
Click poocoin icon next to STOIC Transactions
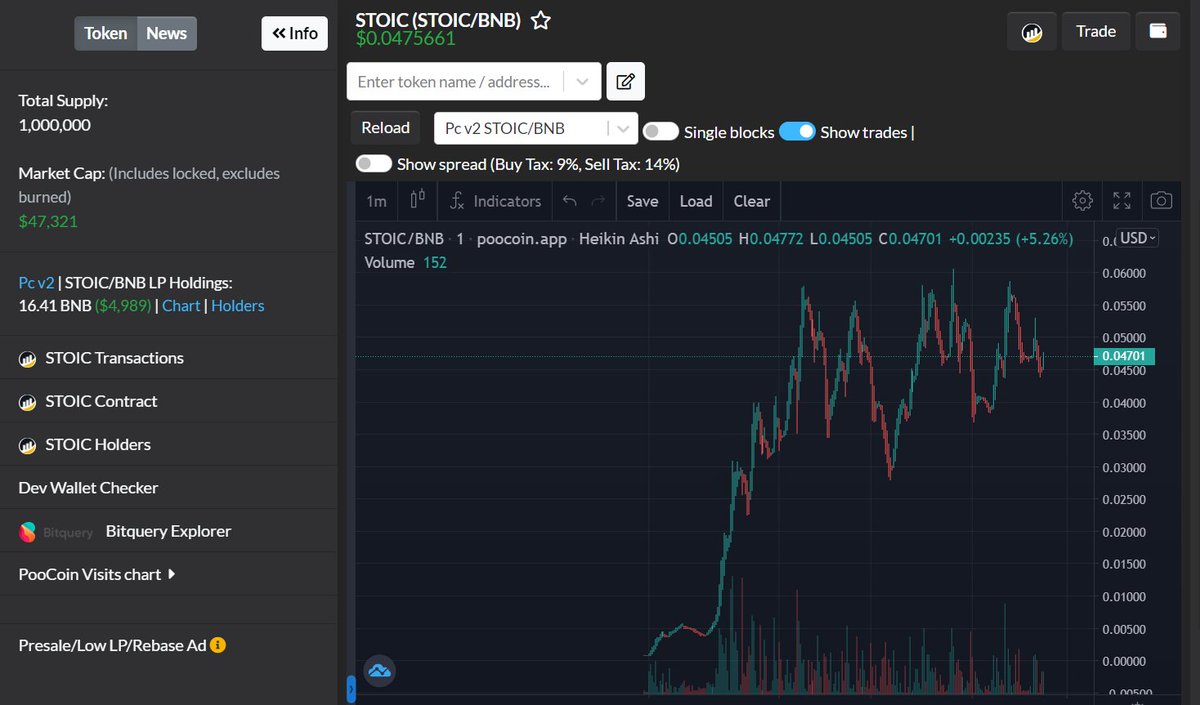coord(28,359)
